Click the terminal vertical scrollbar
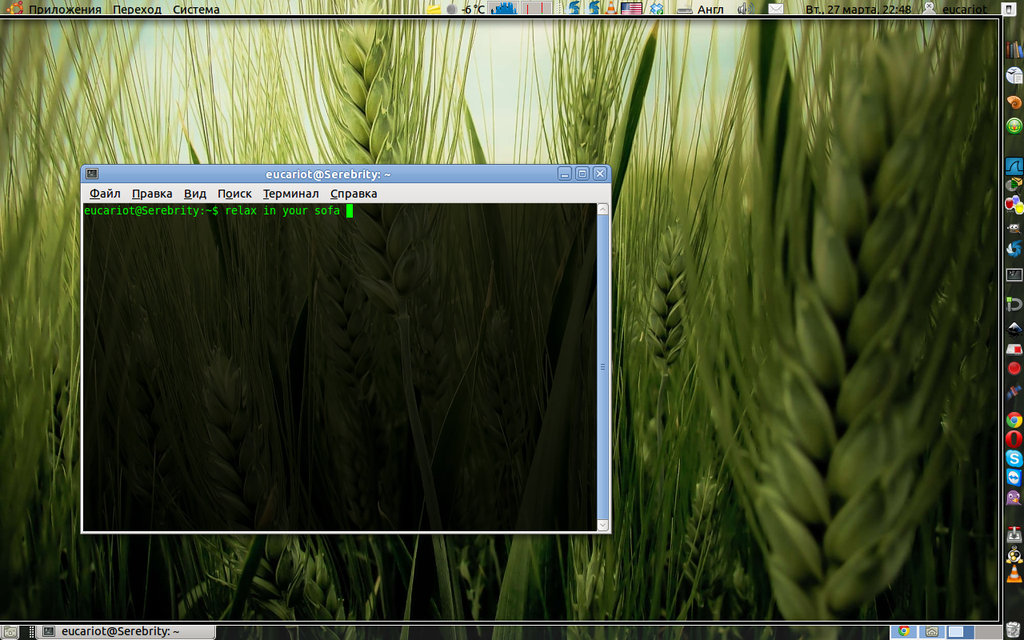Screen dimensions: 1024x640 point(603,367)
